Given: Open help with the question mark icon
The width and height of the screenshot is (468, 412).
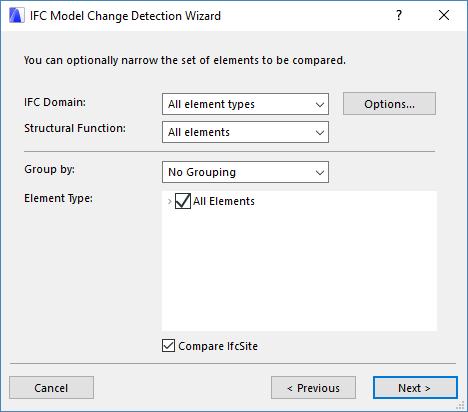Looking at the screenshot, I should 399,15.
